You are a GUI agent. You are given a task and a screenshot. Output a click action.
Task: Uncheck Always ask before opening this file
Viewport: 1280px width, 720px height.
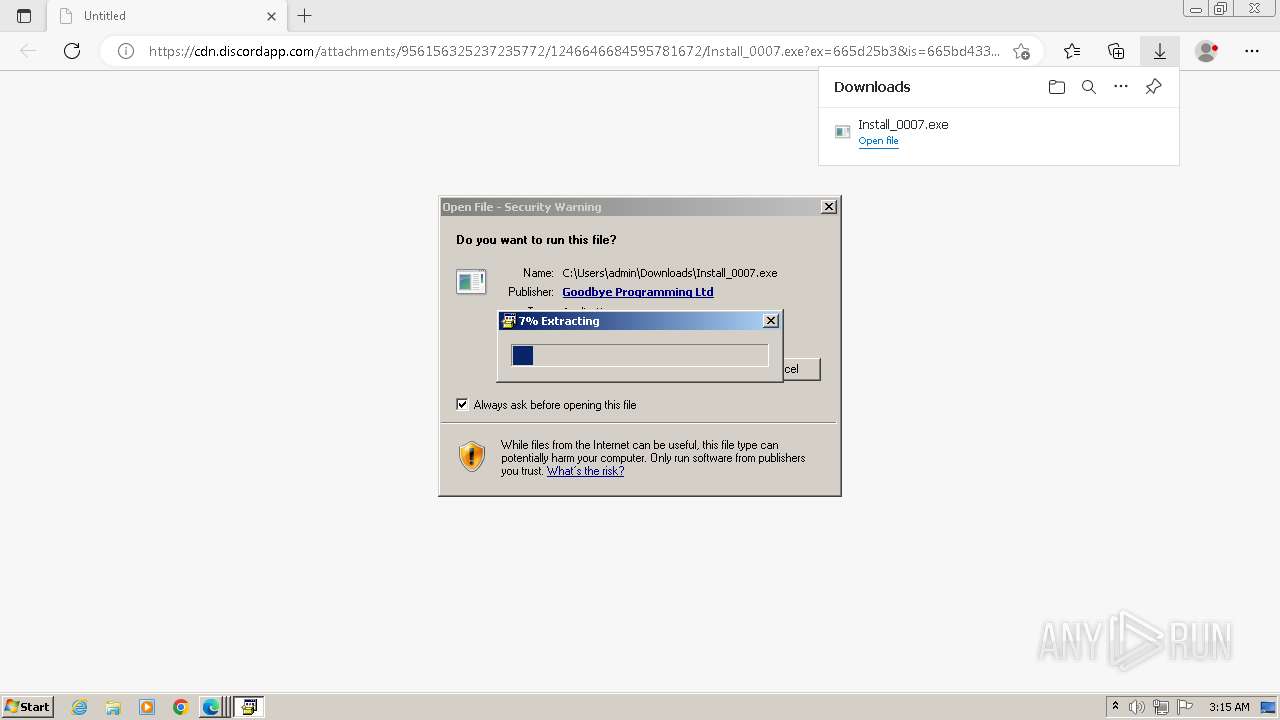tap(462, 405)
